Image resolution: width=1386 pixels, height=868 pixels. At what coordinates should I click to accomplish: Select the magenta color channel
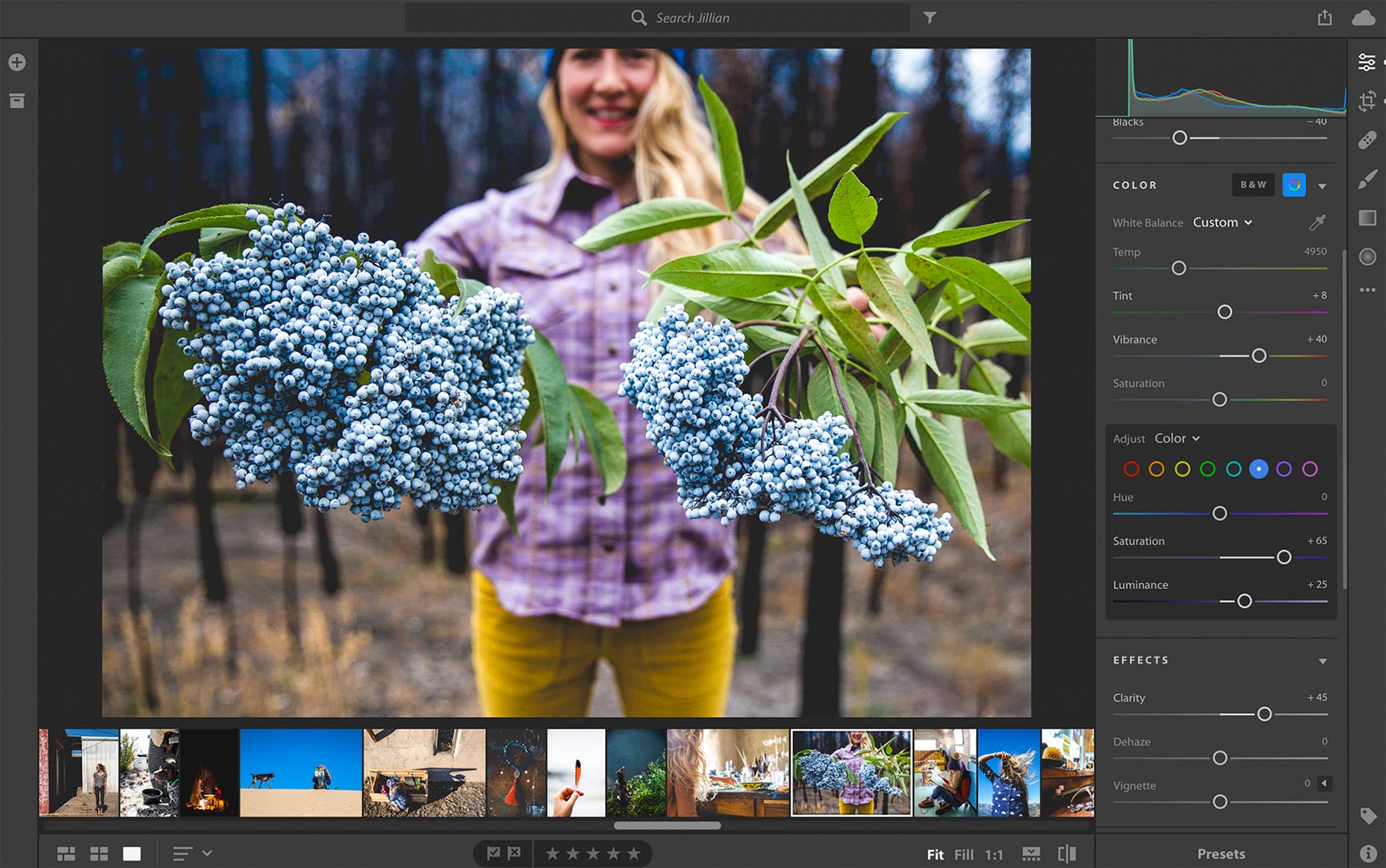[1310, 469]
